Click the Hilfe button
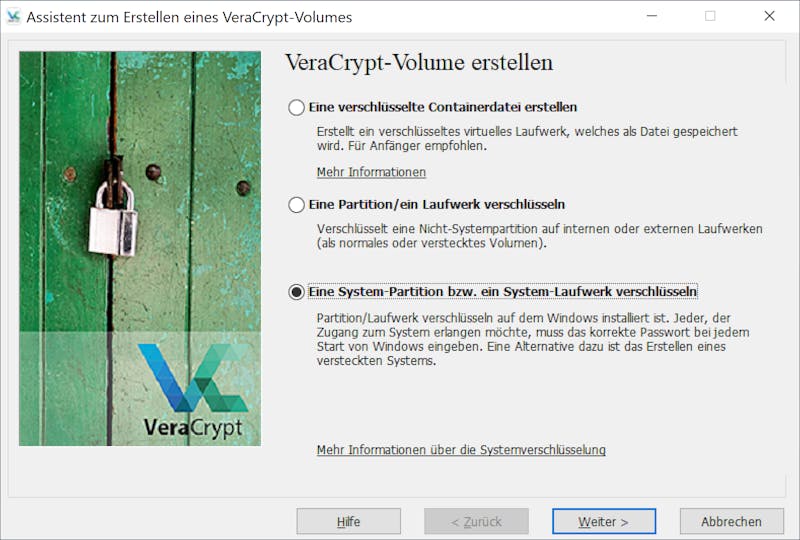Screen dimensions: 800x540 point(348,521)
